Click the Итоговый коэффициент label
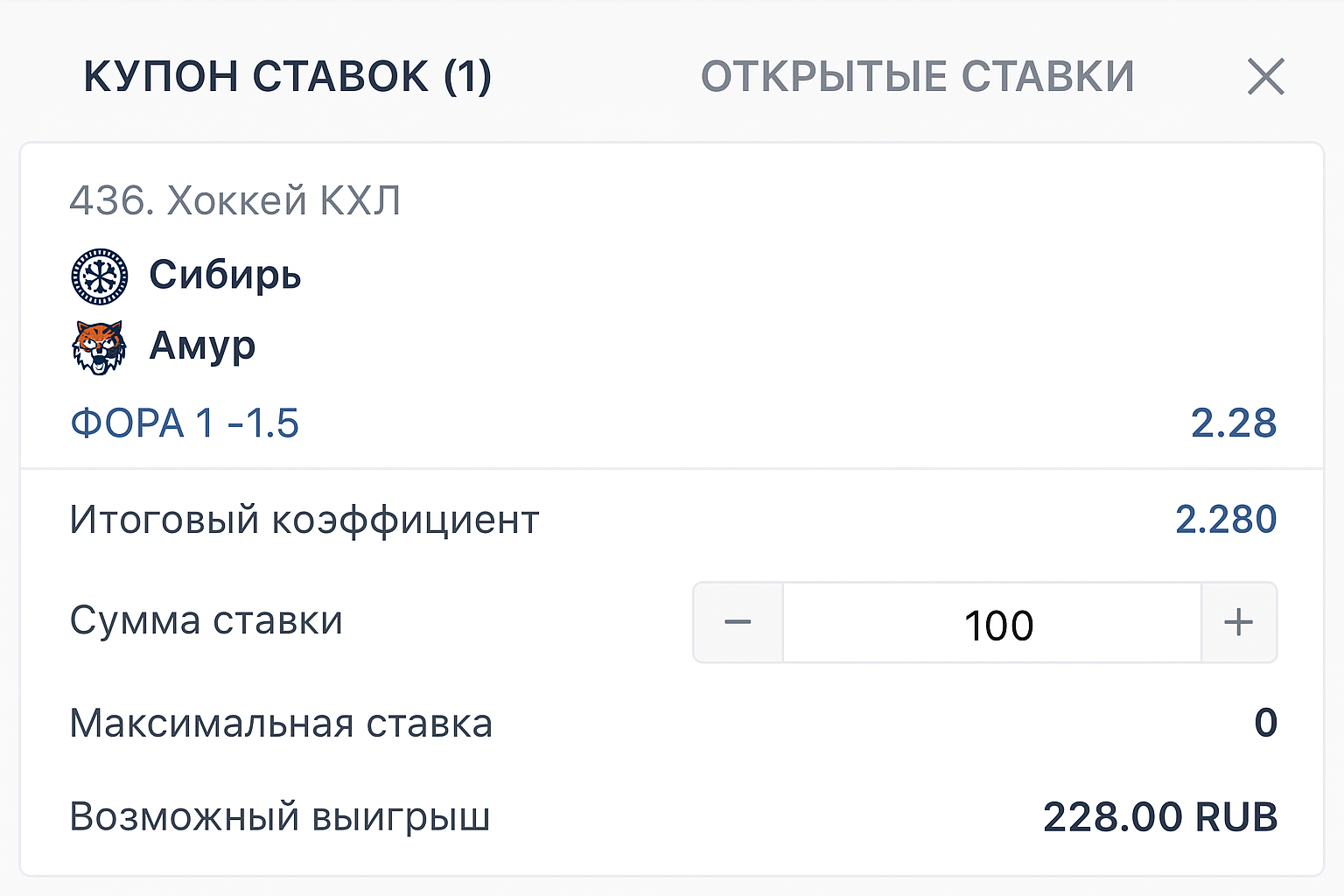Image resolution: width=1344 pixels, height=896 pixels. click(x=304, y=520)
